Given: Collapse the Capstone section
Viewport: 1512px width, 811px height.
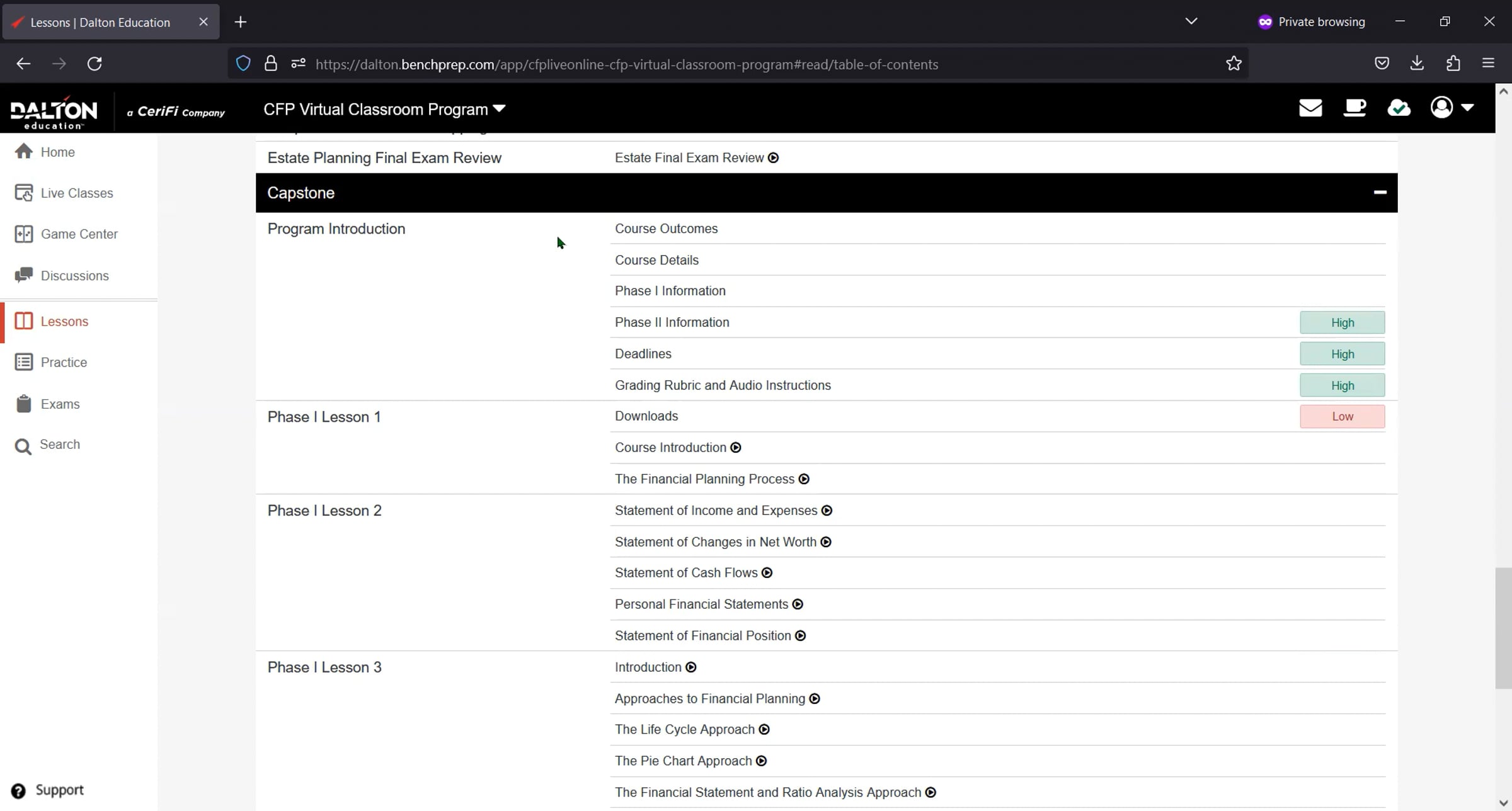Looking at the screenshot, I should point(1380,193).
